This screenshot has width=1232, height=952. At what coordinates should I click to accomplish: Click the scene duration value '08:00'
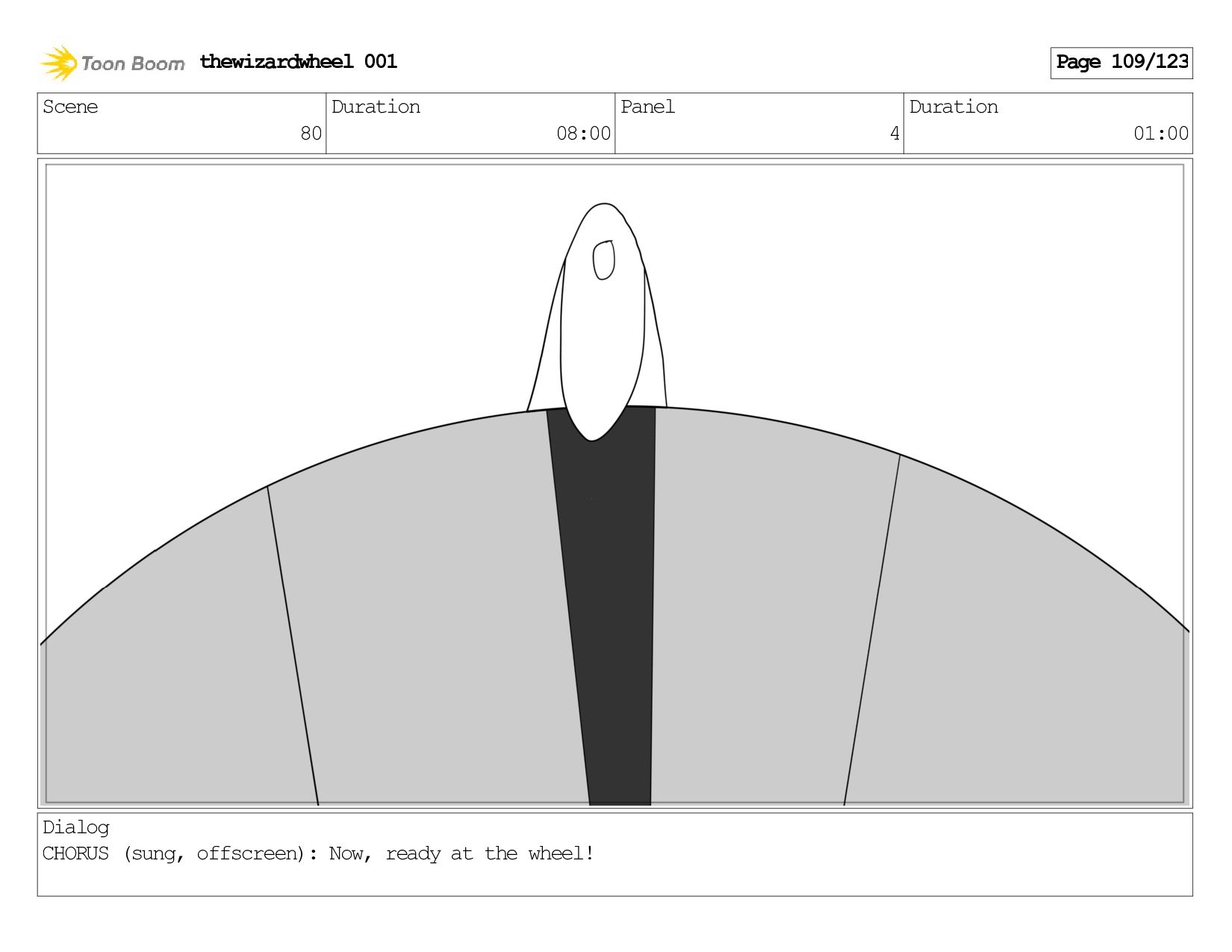tap(583, 134)
